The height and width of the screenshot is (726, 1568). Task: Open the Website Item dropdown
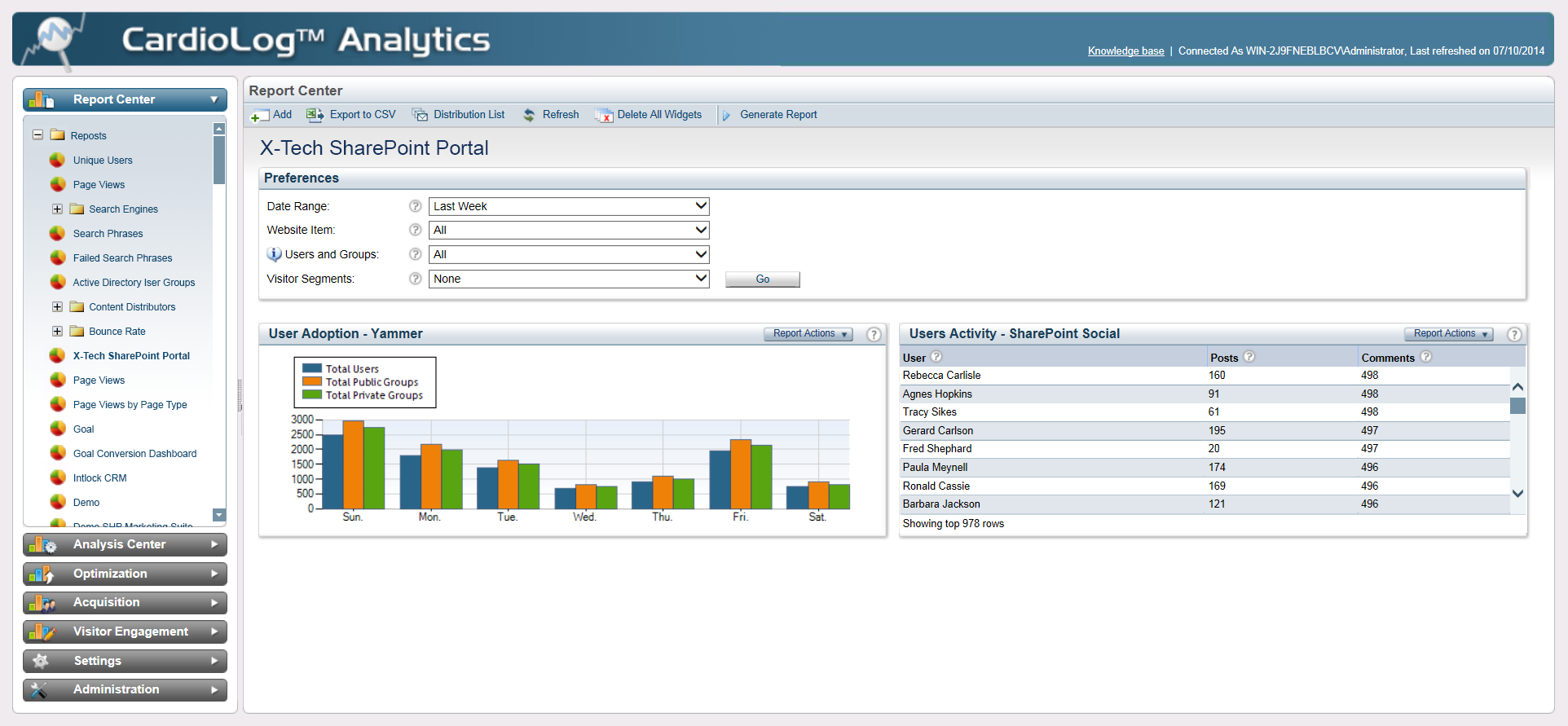[569, 230]
